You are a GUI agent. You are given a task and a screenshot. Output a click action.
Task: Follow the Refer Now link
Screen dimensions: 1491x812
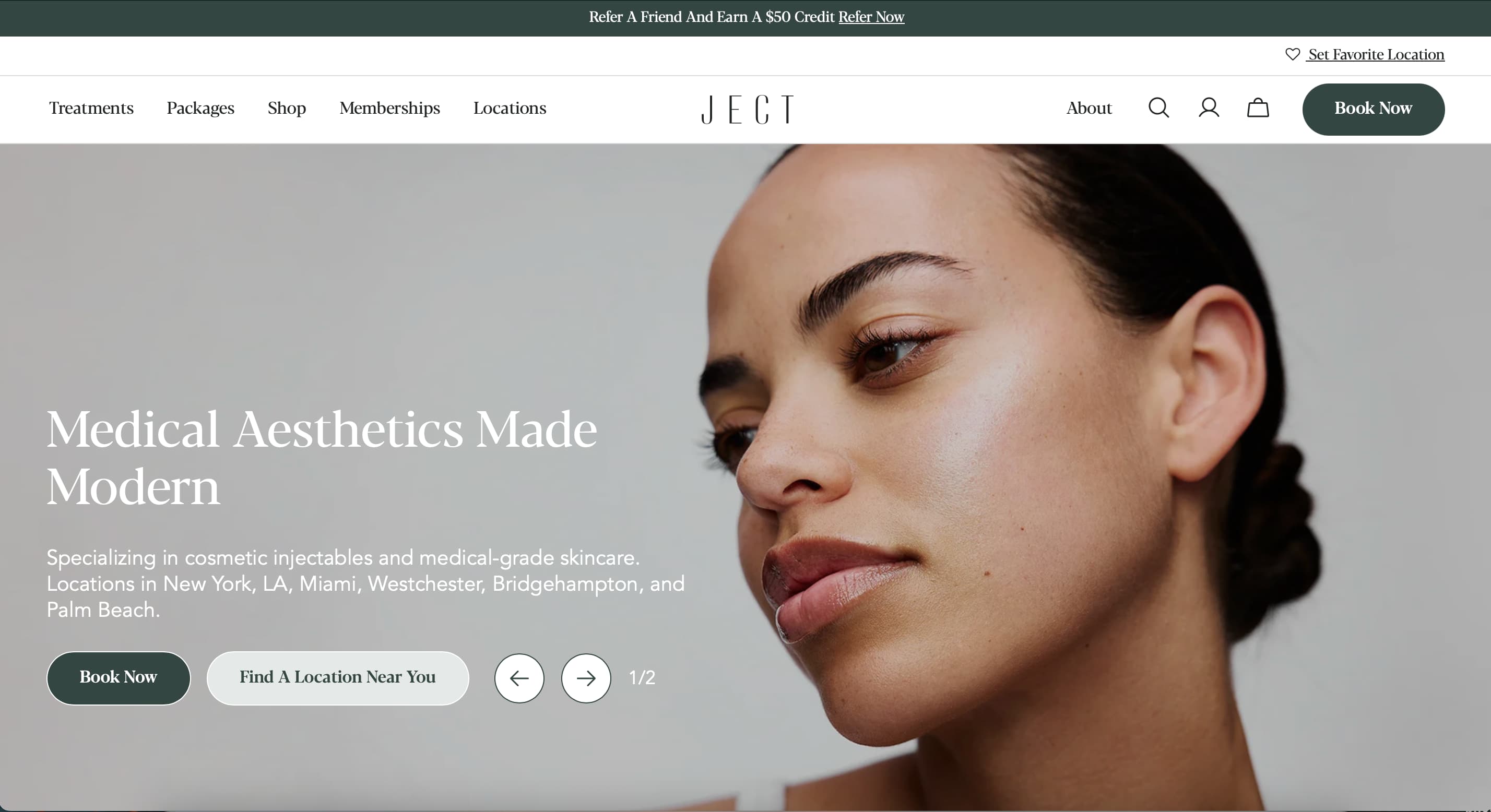tap(871, 17)
